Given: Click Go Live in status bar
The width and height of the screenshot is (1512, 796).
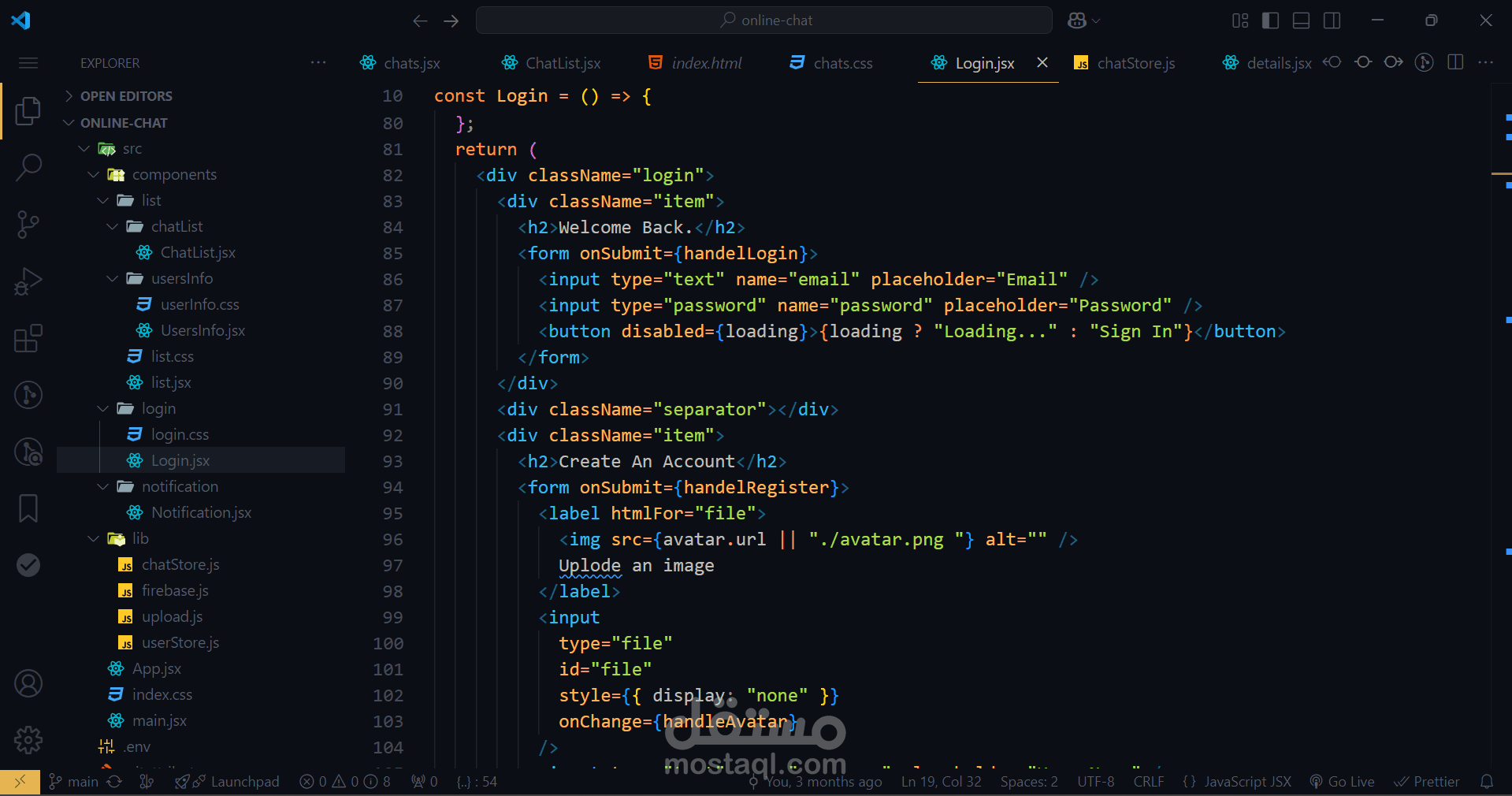Looking at the screenshot, I should click(1343, 782).
